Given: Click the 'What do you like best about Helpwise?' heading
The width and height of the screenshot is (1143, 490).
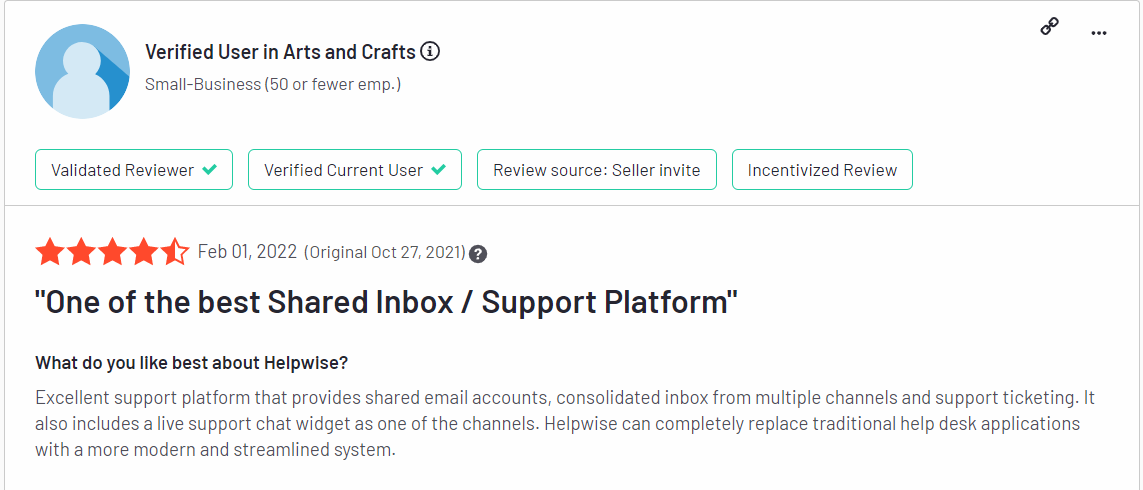Looking at the screenshot, I should coord(192,362).
